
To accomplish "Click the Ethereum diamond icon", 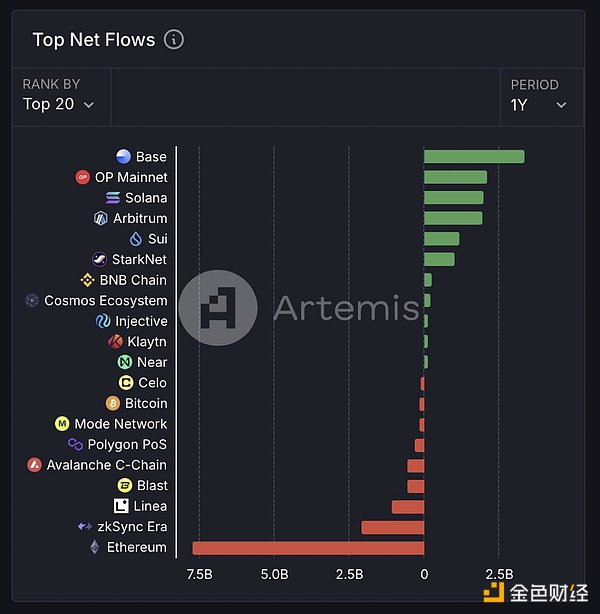I will 95,547.
